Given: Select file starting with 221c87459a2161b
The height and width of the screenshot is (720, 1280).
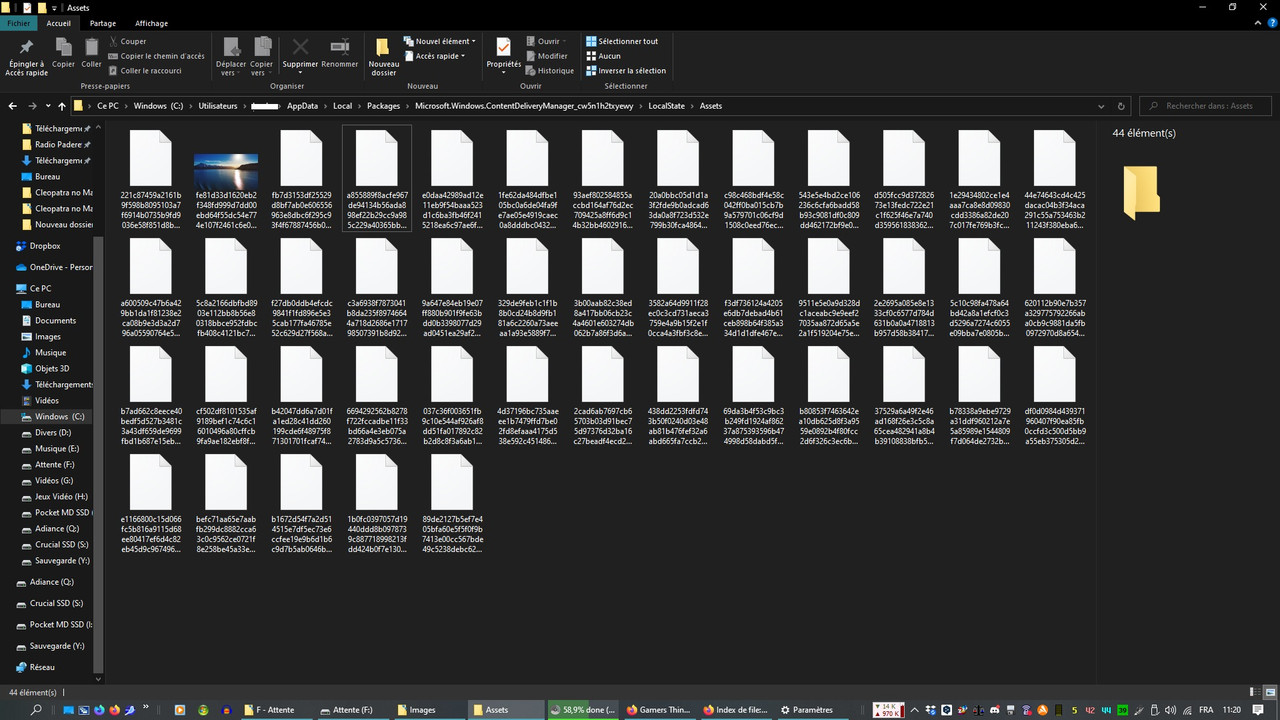Looking at the screenshot, I should [x=151, y=179].
